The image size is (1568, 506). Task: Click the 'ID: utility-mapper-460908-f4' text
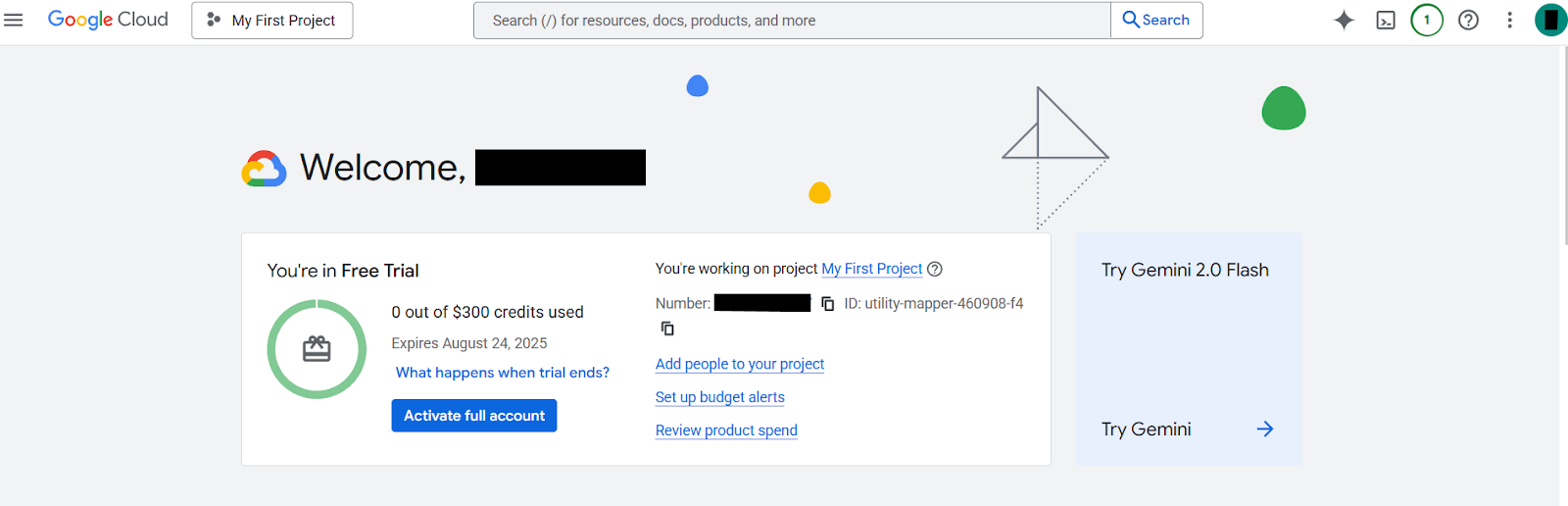tap(934, 304)
